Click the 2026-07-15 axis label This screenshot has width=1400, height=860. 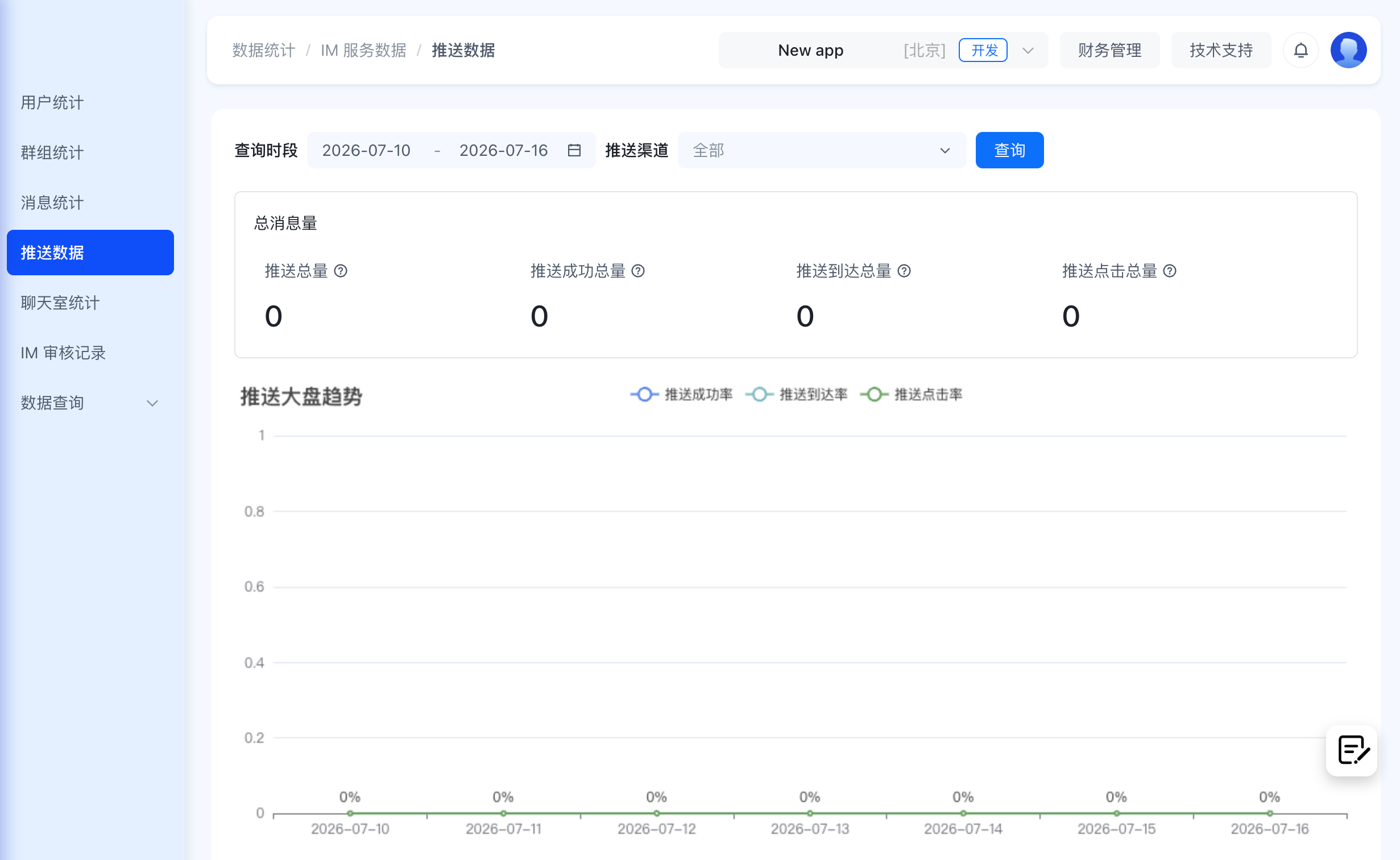click(x=1116, y=829)
